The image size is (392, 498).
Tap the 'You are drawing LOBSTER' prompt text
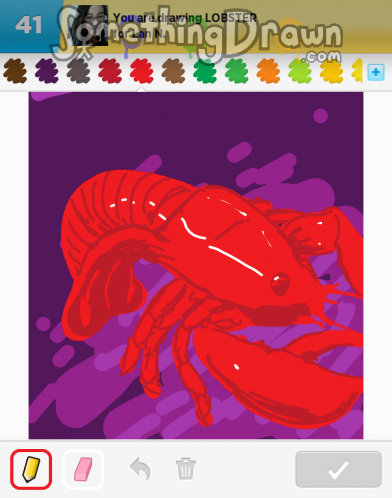[x=185, y=18]
